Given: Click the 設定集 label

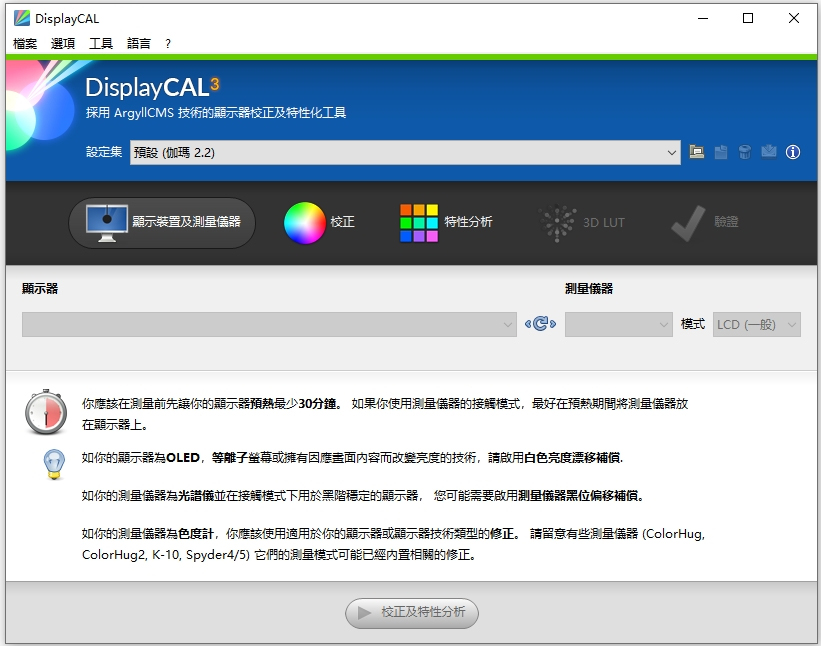Looking at the screenshot, I should coord(104,152).
